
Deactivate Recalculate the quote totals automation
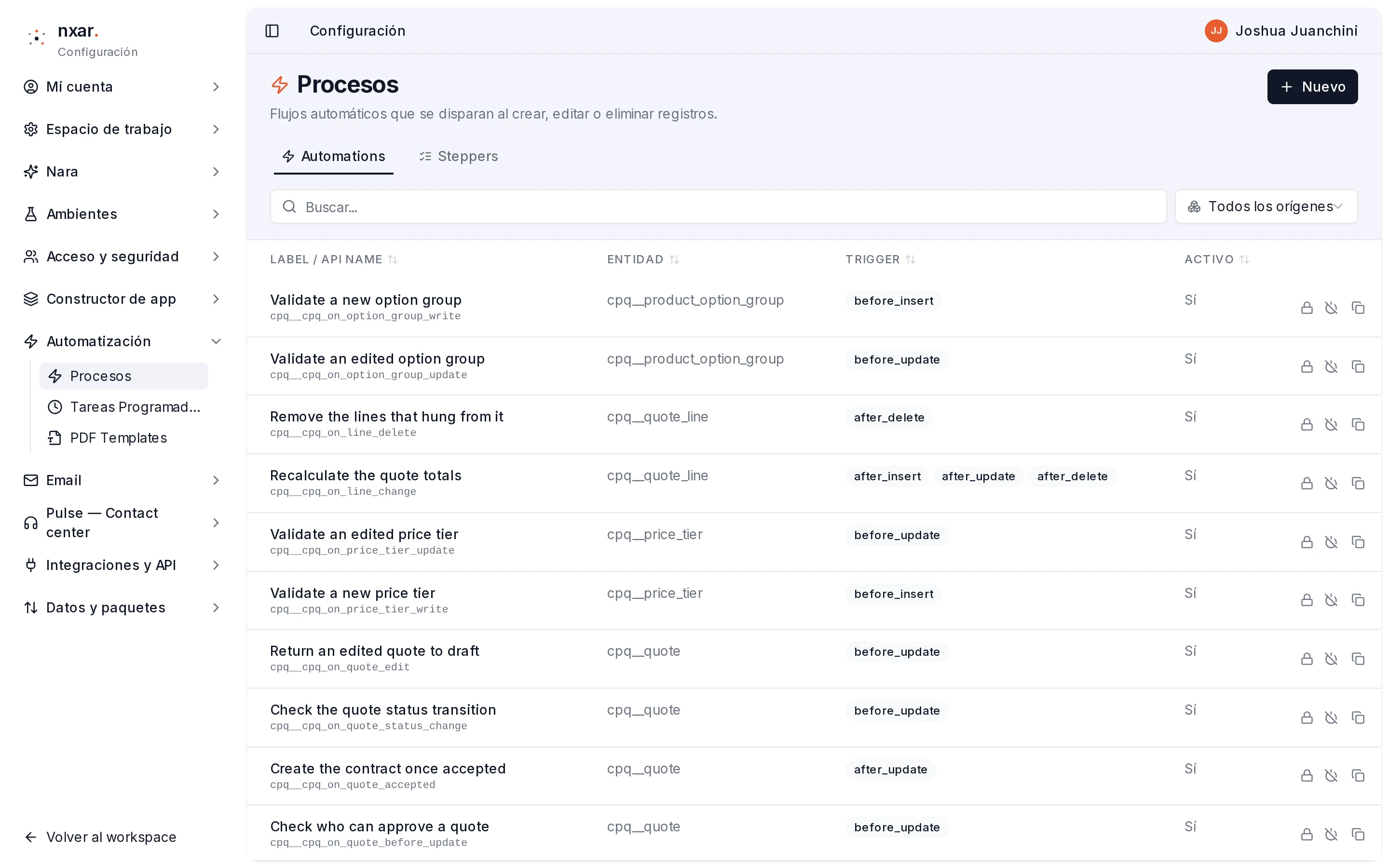click(x=1332, y=484)
